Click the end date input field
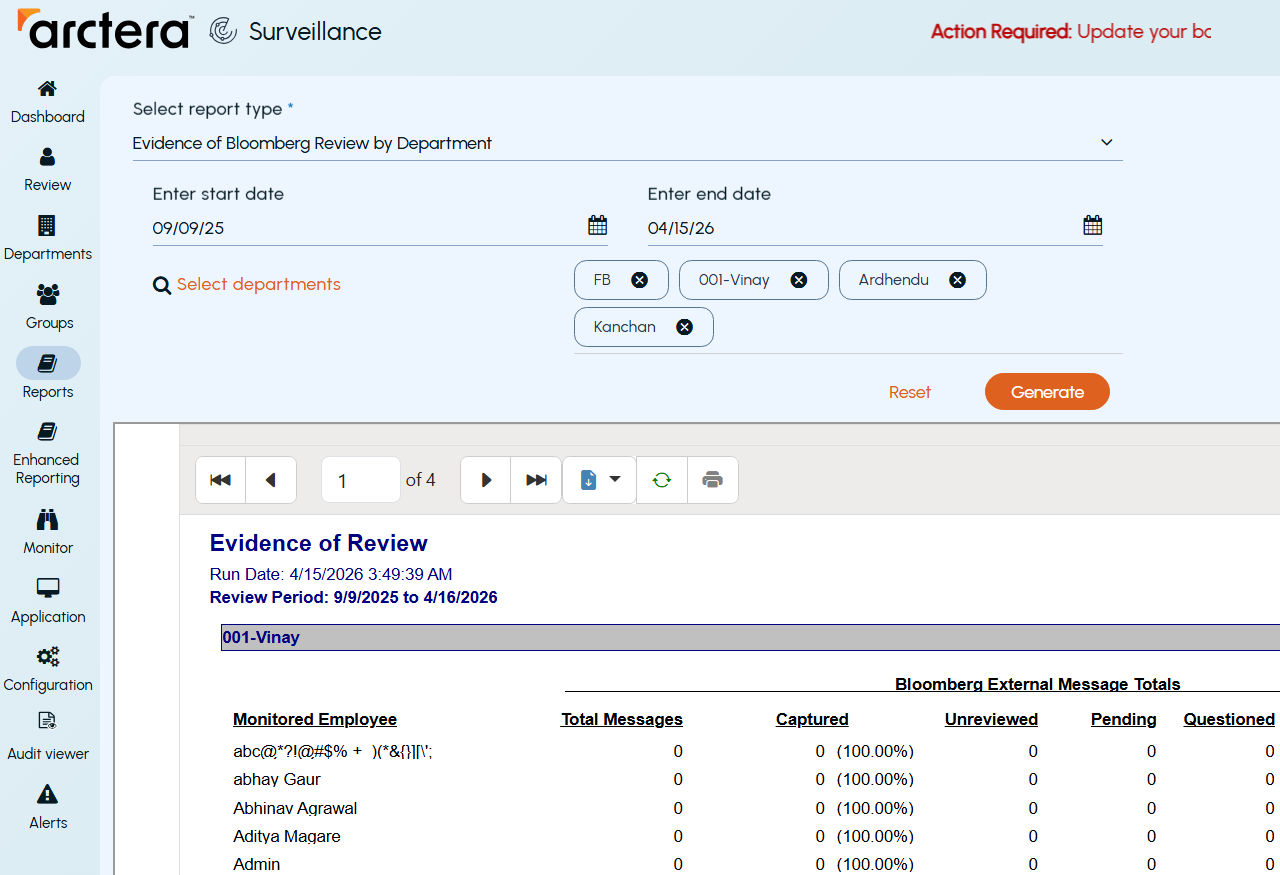The height and width of the screenshot is (875, 1280). point(863,228)
